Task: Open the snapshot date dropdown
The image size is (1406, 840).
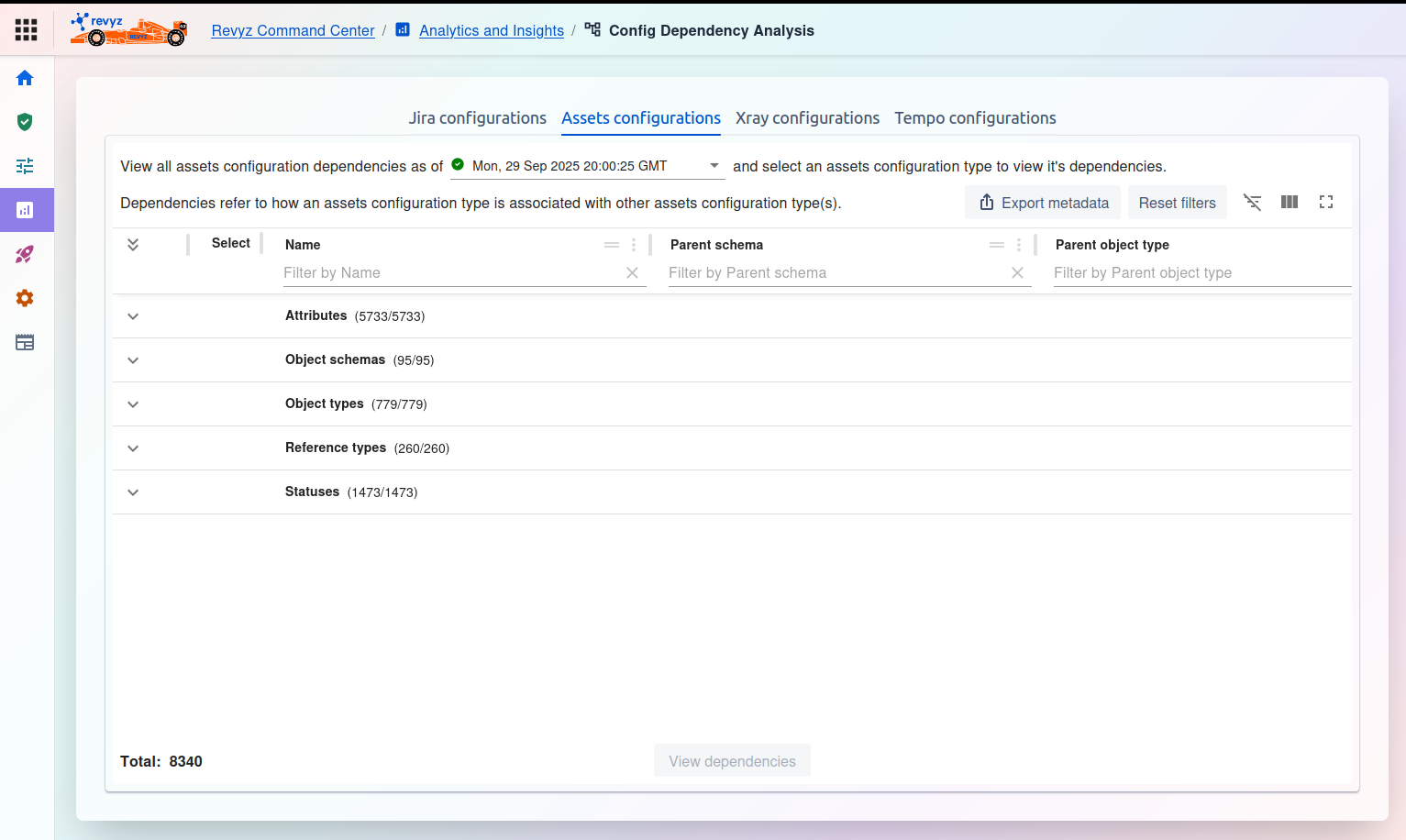Action: click(714, 166)
